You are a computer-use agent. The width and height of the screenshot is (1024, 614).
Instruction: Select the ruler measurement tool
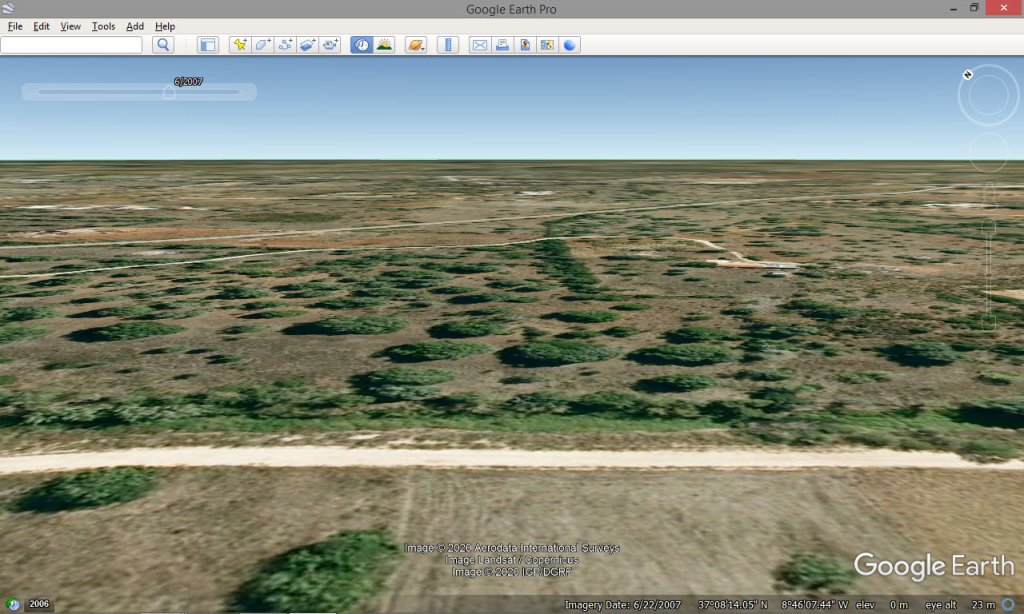pyautogui.click(x=448, y=45)
